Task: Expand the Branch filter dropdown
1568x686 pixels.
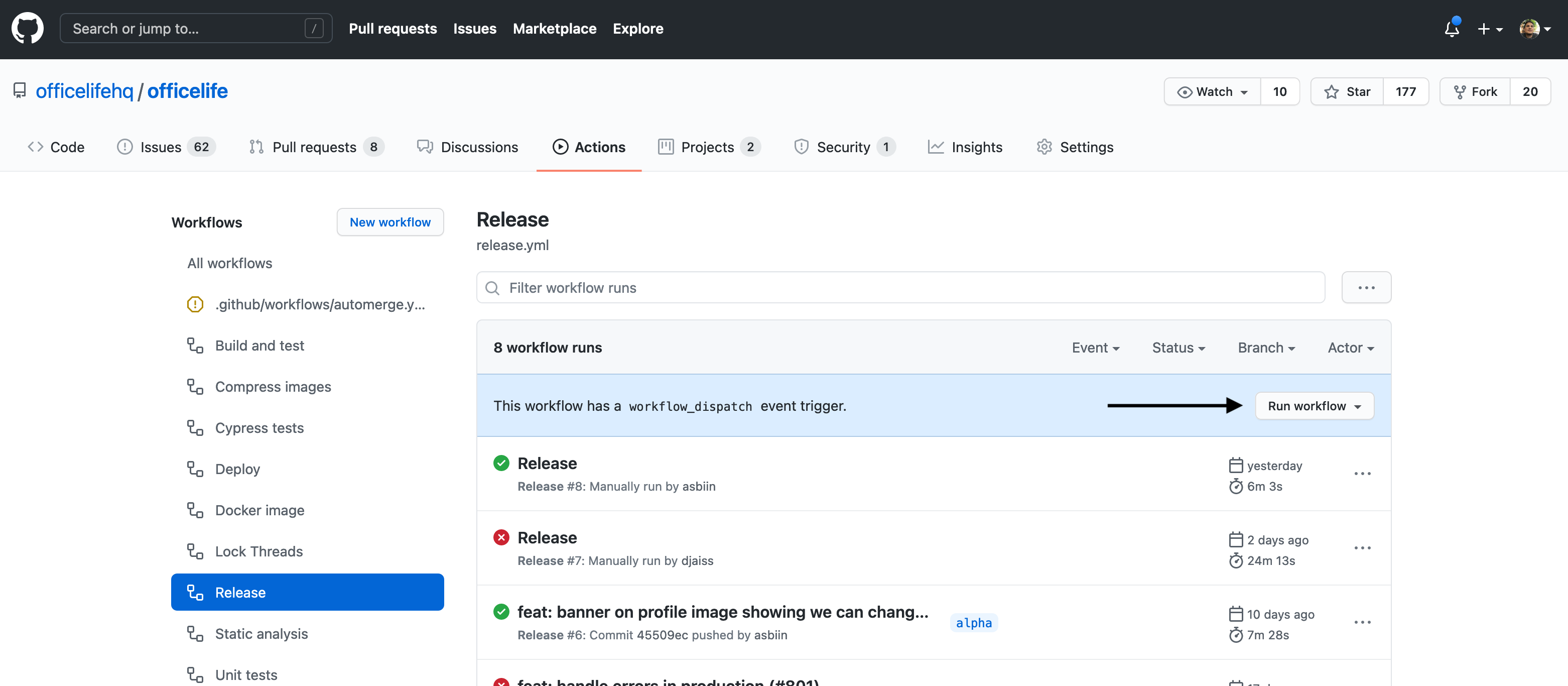Action: (1265, 347)
